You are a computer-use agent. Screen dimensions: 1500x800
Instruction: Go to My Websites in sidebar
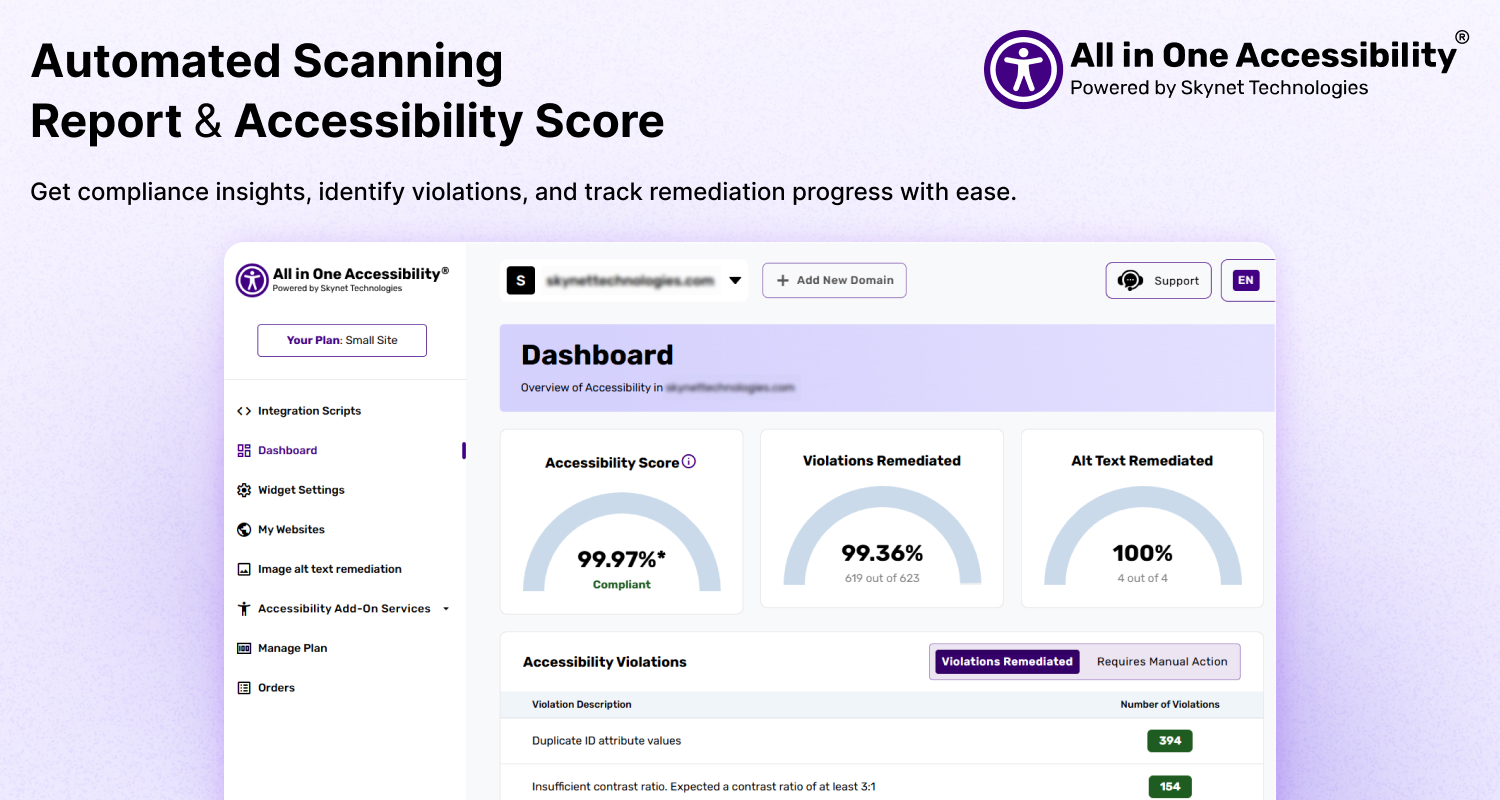(291, 530)
